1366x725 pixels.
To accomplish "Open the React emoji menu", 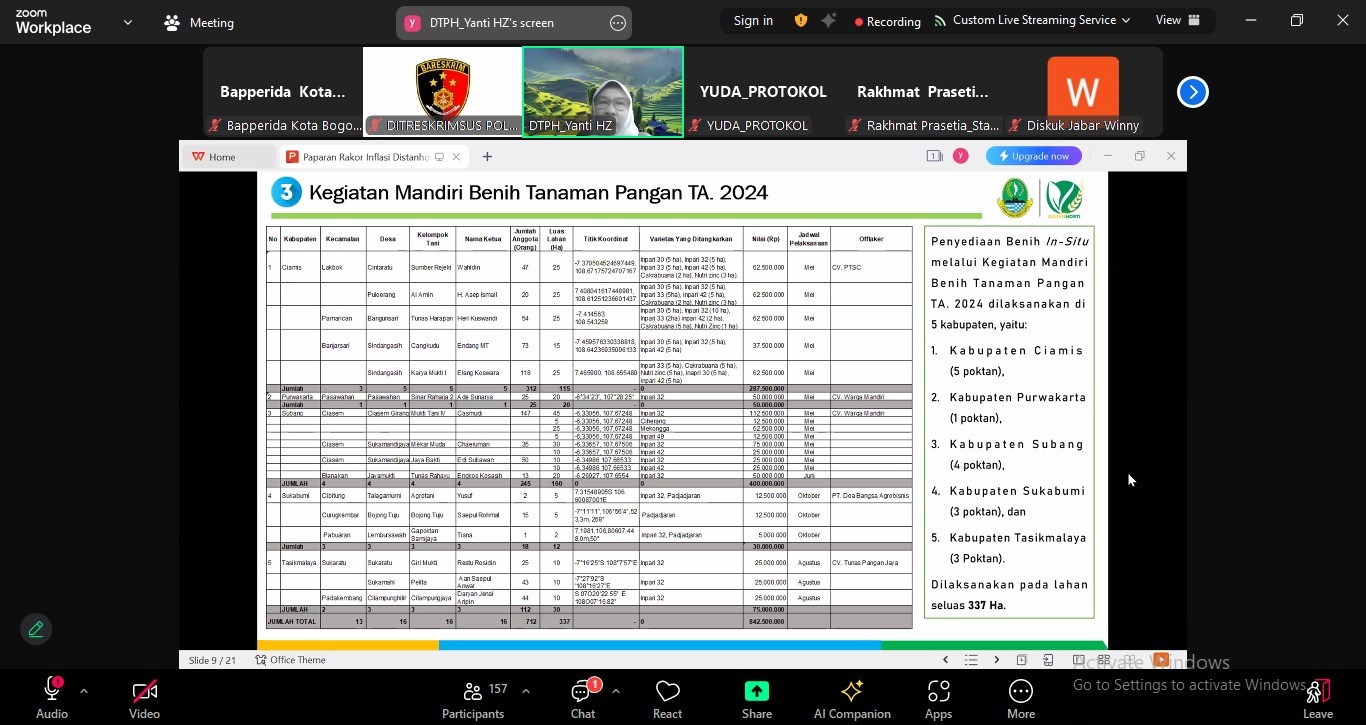I will (667, 698).
